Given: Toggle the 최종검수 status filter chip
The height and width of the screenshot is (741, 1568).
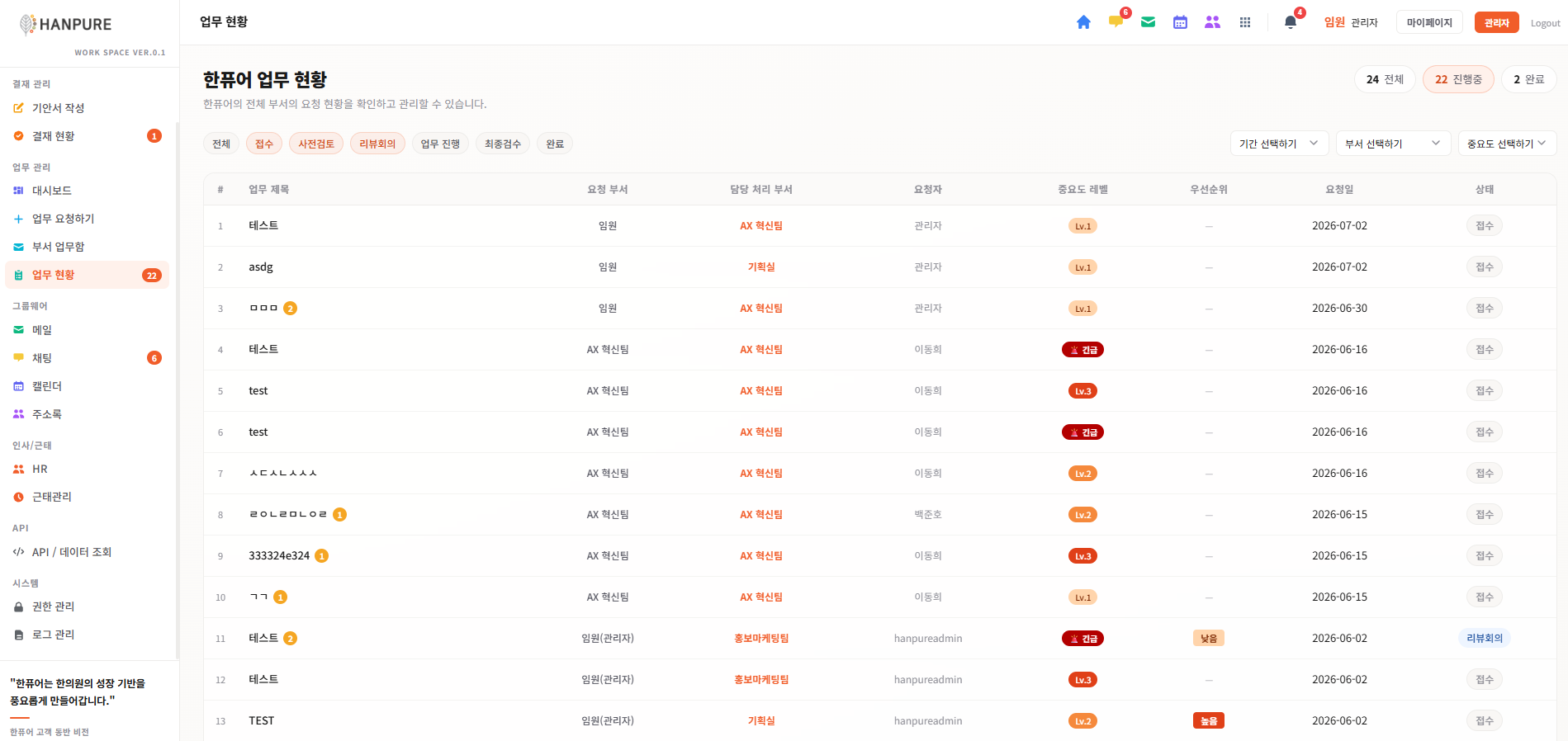Looking at the screenshot, I should point(503,144).
